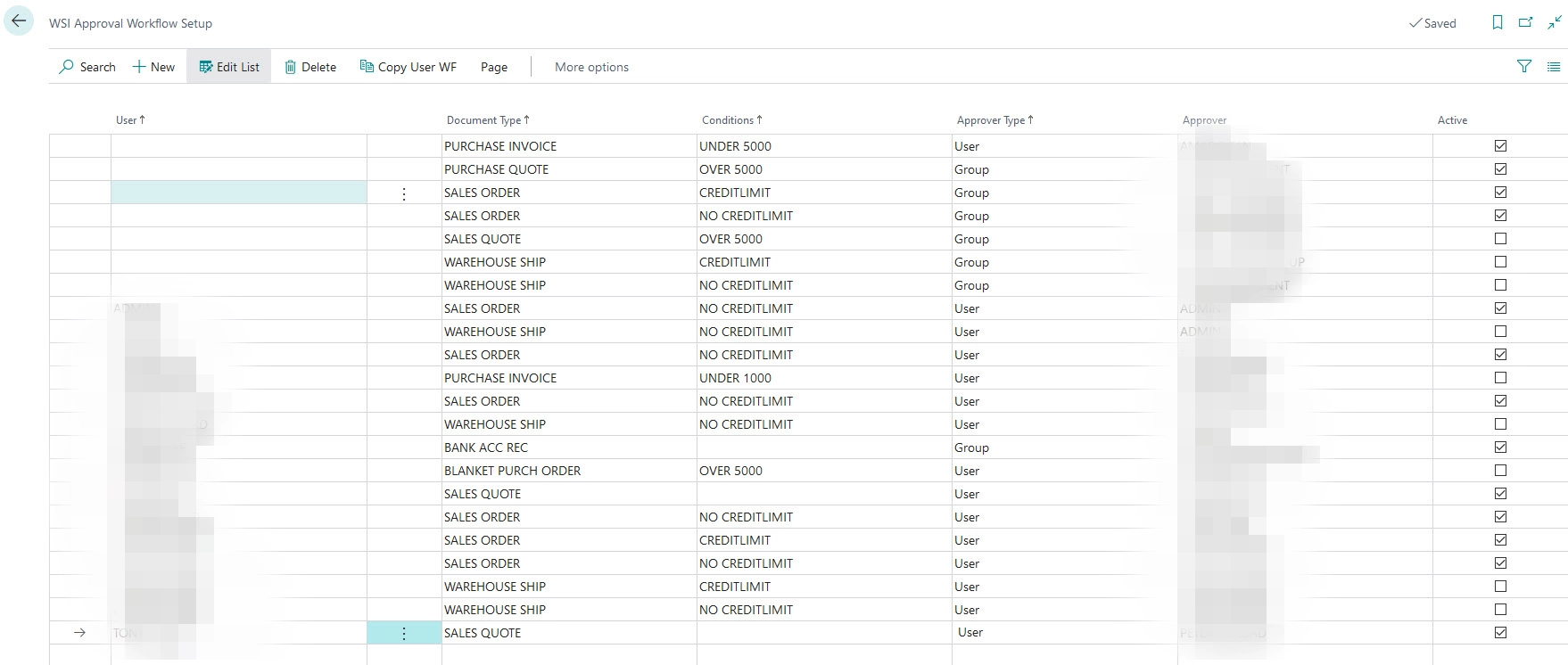This screenshot has width=1568, height=665.
Task: Create a new workflow entry with New
Action: click(x=153, y=67)
